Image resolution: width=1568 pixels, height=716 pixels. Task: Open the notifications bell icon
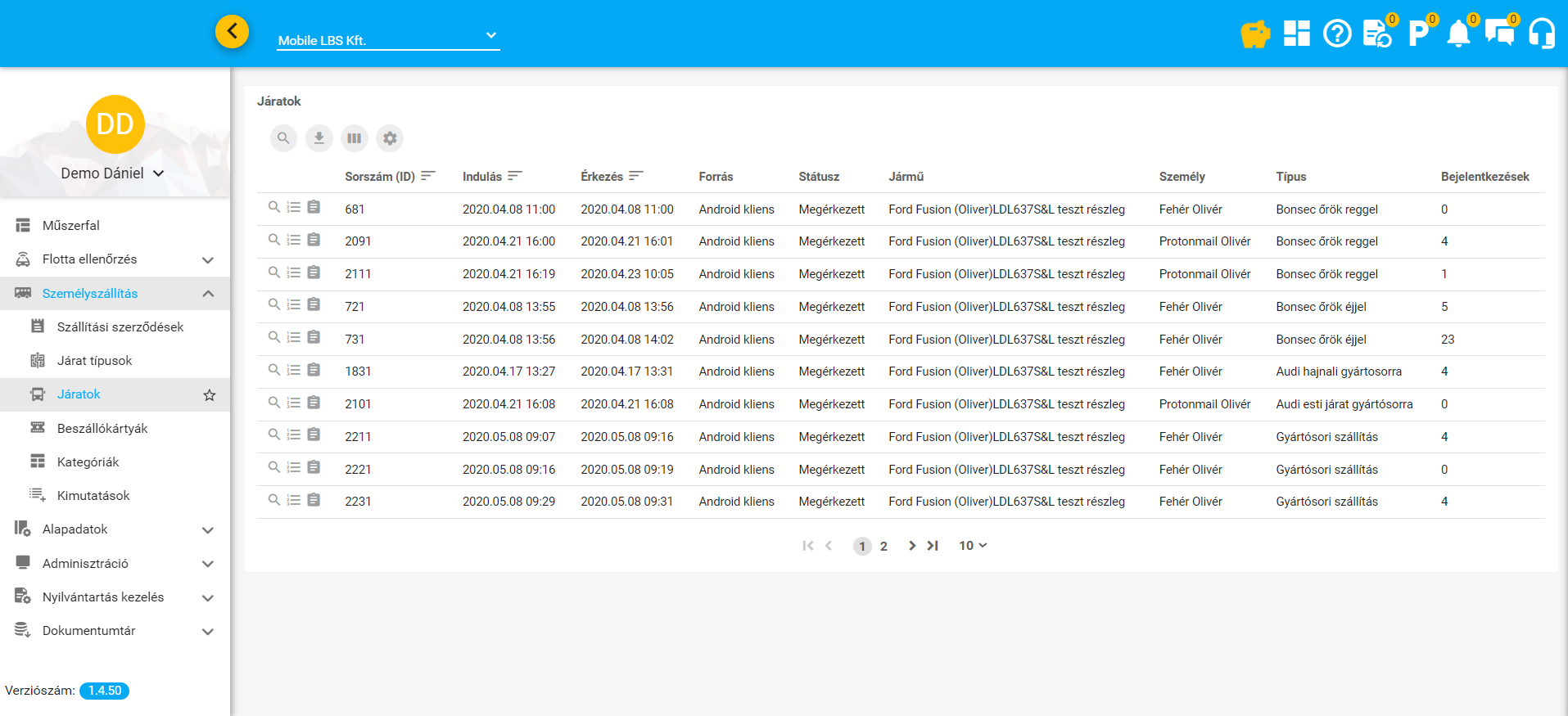[x=1458, y=34]
